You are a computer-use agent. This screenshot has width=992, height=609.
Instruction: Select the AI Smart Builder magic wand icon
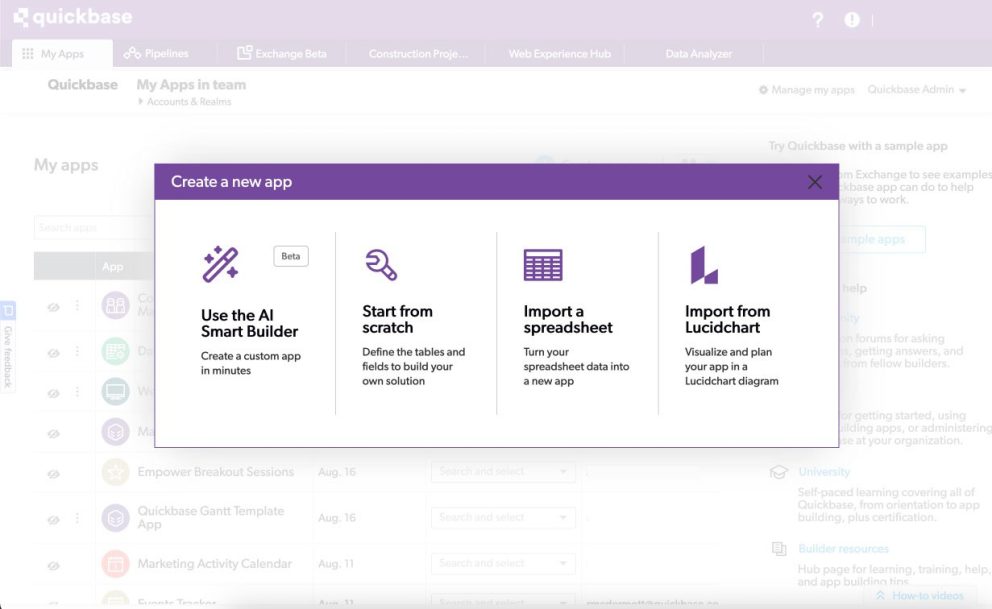(x=222, y=263)
